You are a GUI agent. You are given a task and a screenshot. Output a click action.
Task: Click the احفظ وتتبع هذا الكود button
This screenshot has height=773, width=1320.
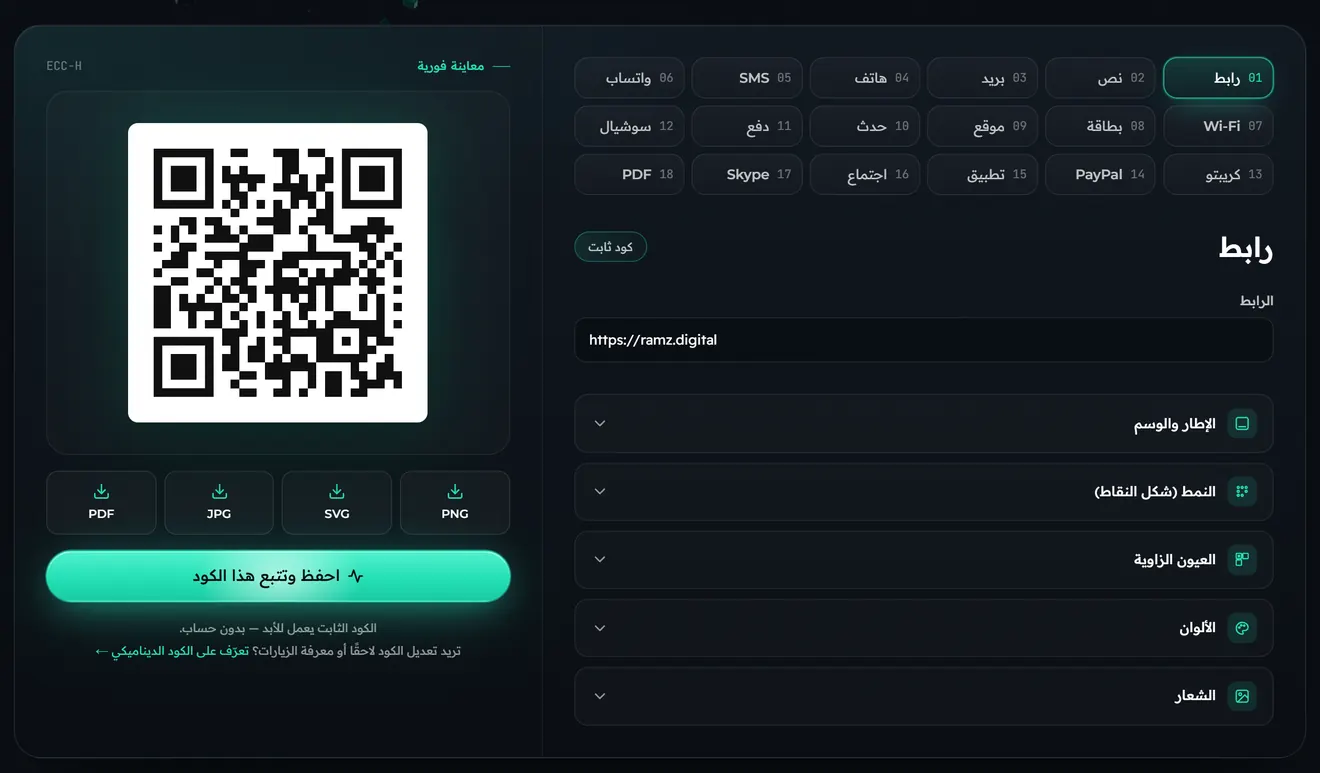[x=278, y=576]
